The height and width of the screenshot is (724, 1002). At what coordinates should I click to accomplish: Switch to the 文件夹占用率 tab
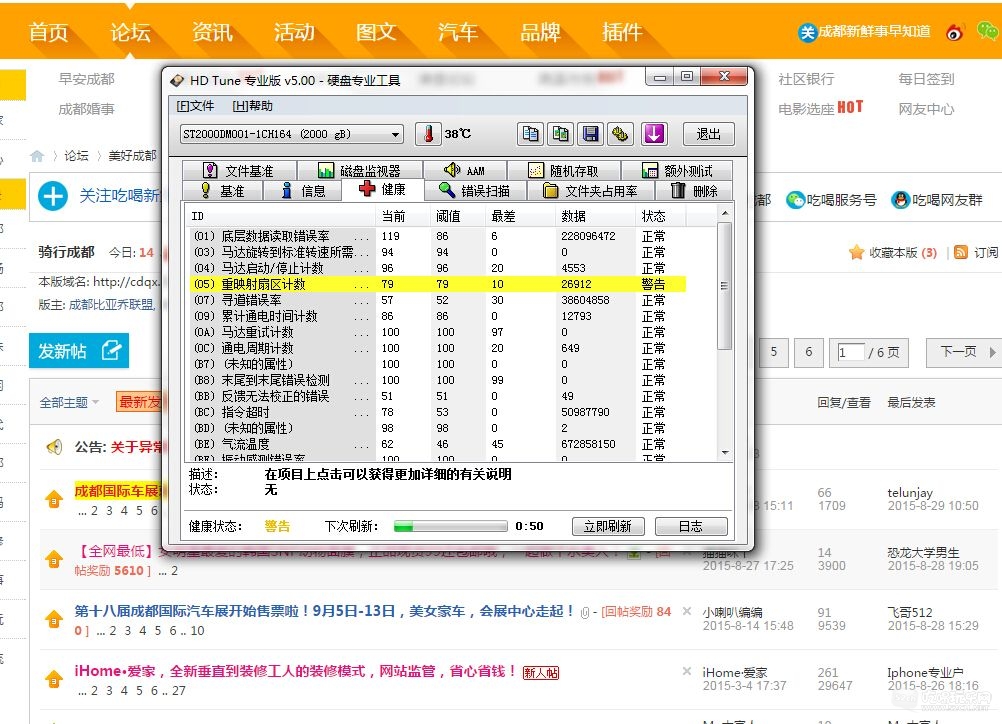(590, 190)
